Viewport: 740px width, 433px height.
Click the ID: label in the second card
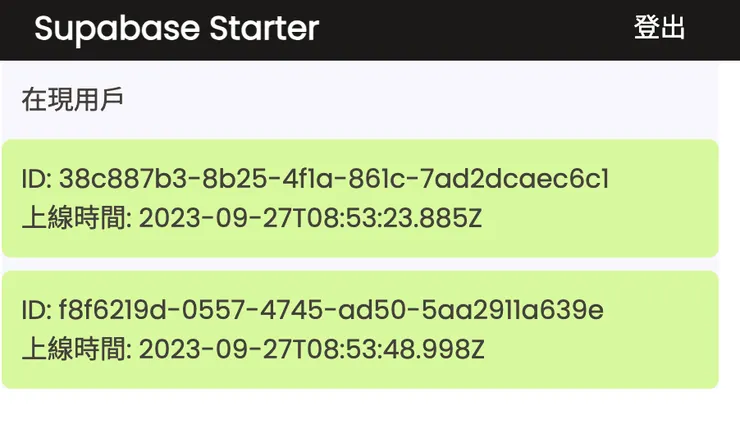tap(36, 311)
